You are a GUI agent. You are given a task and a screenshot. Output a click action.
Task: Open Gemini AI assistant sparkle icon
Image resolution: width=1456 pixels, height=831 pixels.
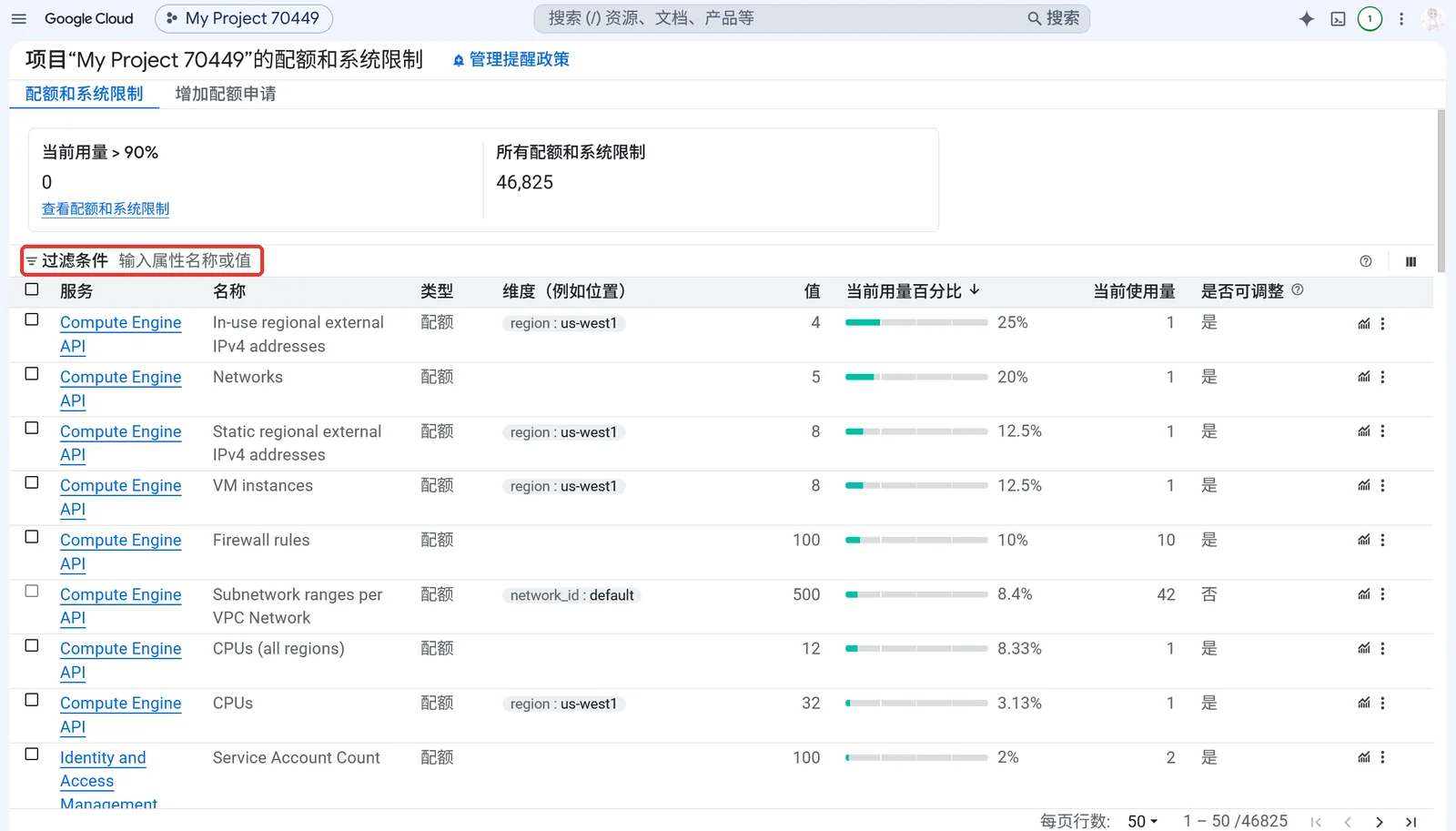click(x=1307, y=18)
